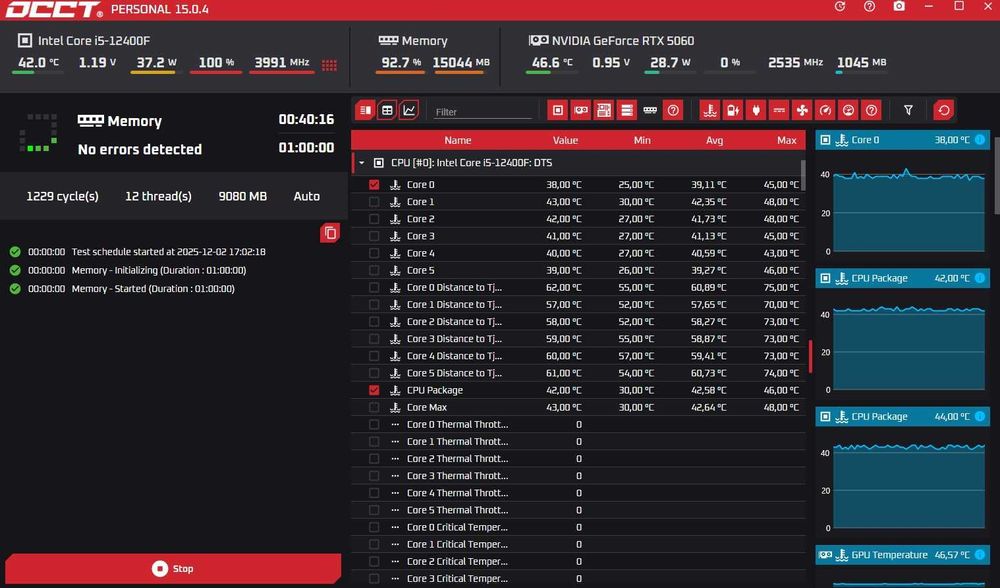Click 'Memory - Initializing' log entry
1000x588 pixels.
[159, 270]
